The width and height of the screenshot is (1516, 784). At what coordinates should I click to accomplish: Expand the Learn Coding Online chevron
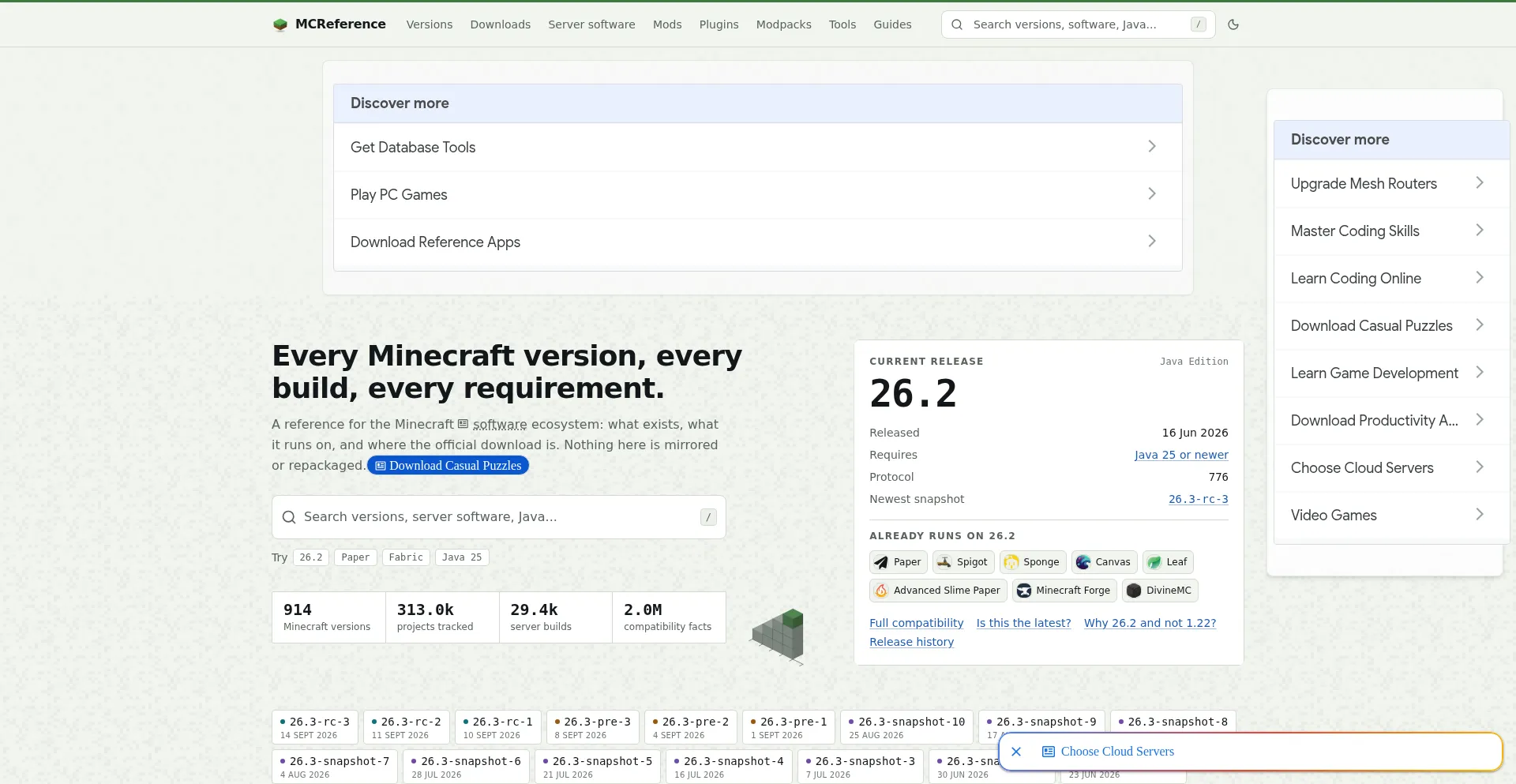(x=1480, y=278)
